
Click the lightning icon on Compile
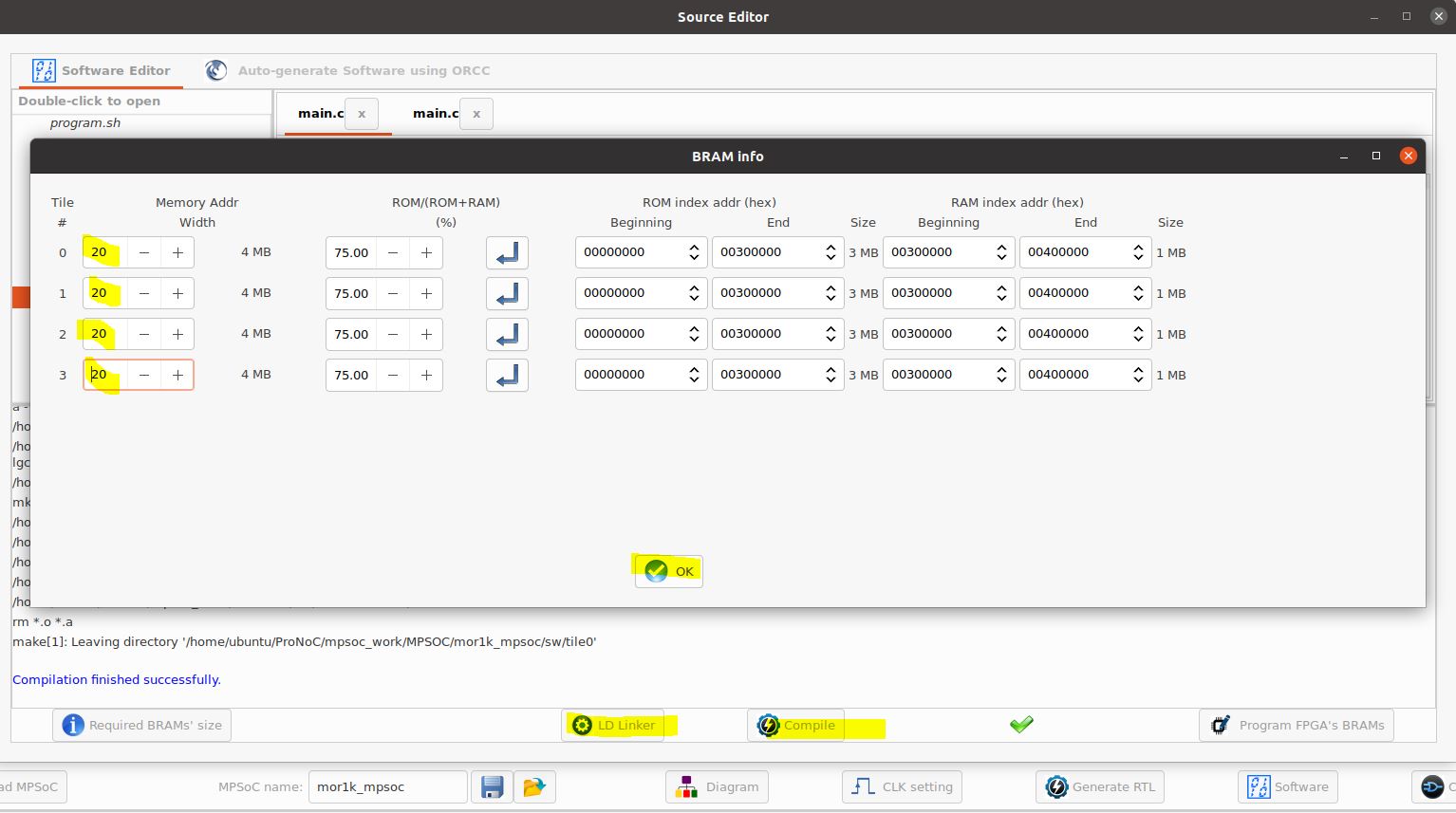768,725
